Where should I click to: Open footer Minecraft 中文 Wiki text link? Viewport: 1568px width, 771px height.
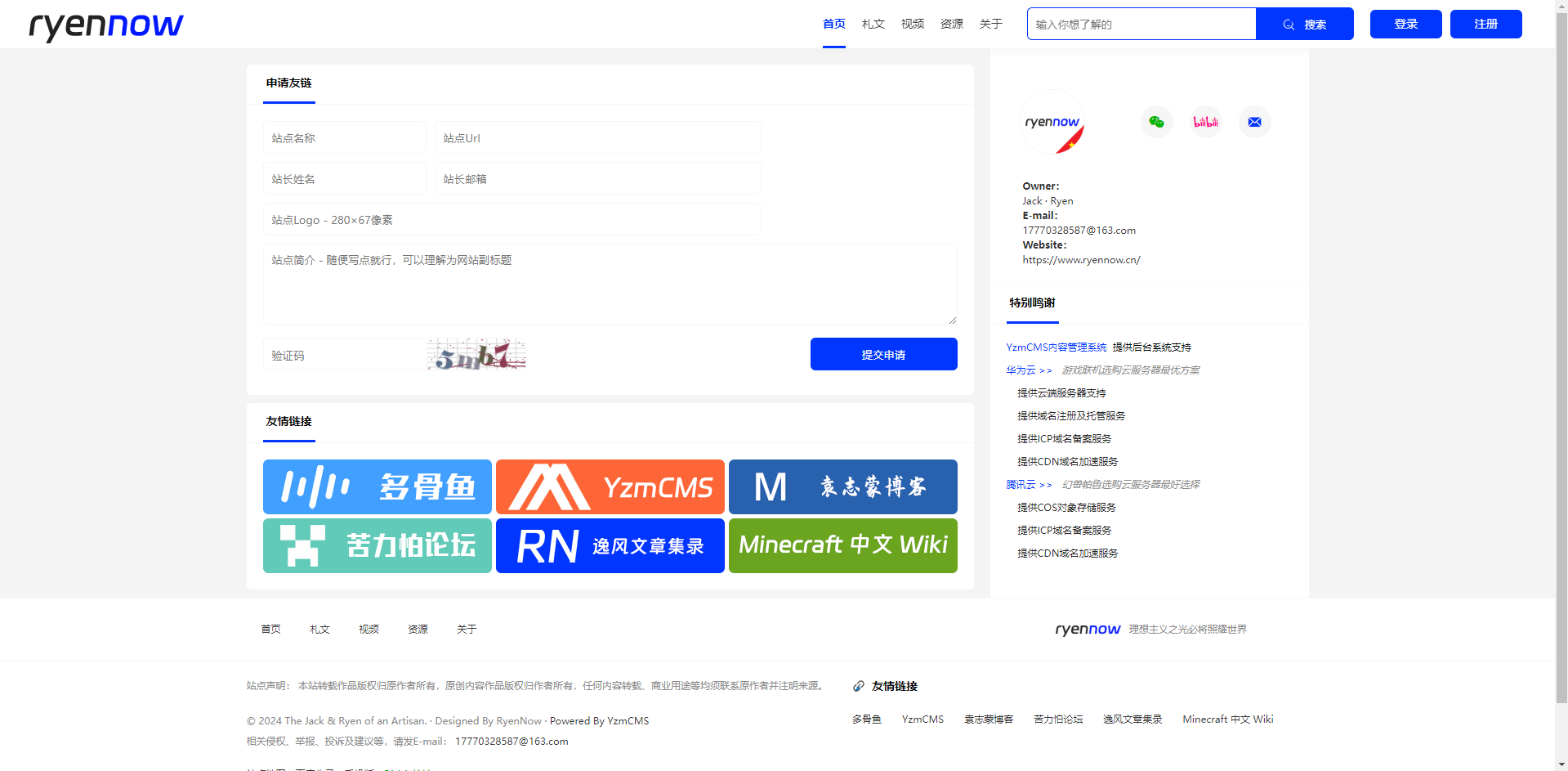1228,719
